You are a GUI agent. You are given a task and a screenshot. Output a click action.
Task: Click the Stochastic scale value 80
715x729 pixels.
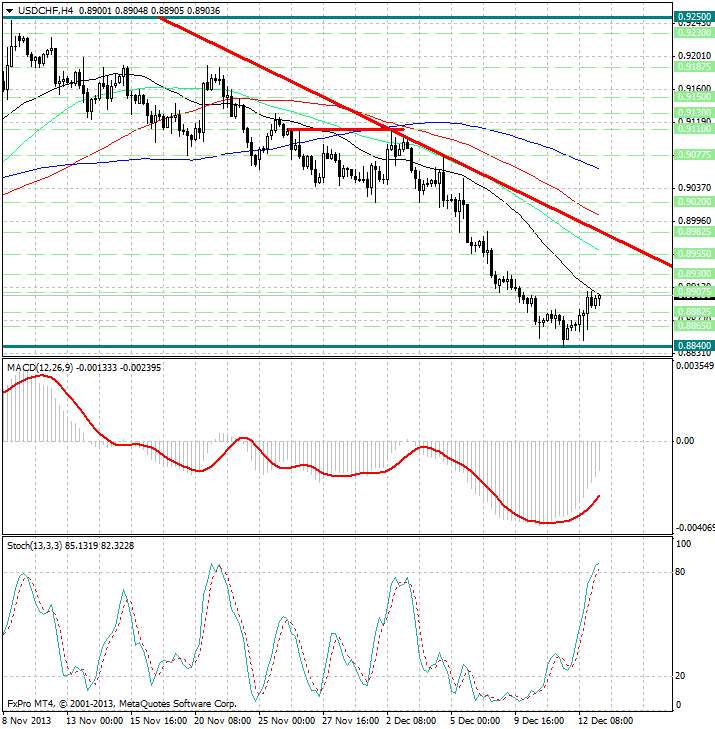[680, 572]
